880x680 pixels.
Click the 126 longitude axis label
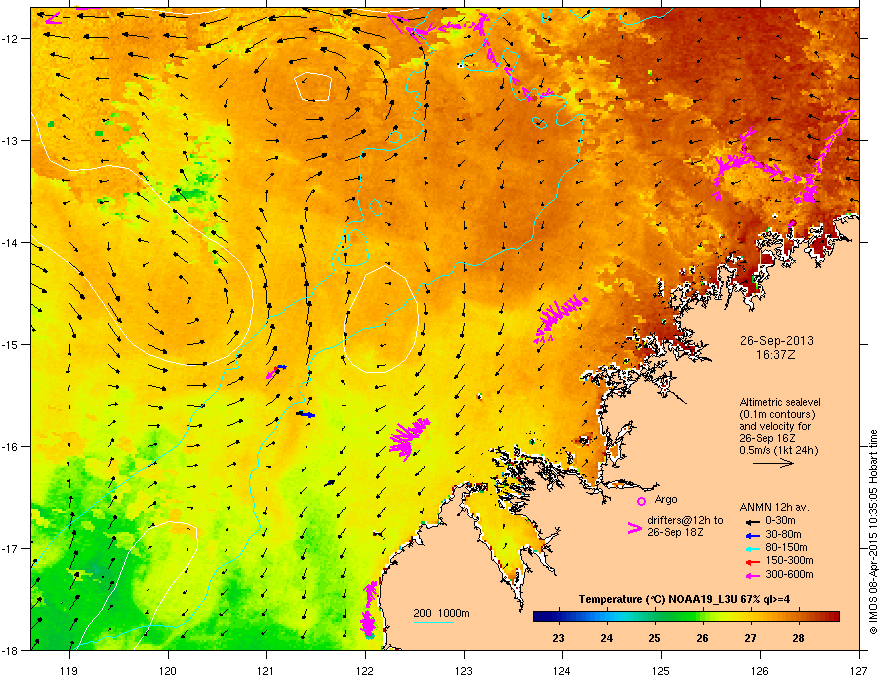[760, 670]
